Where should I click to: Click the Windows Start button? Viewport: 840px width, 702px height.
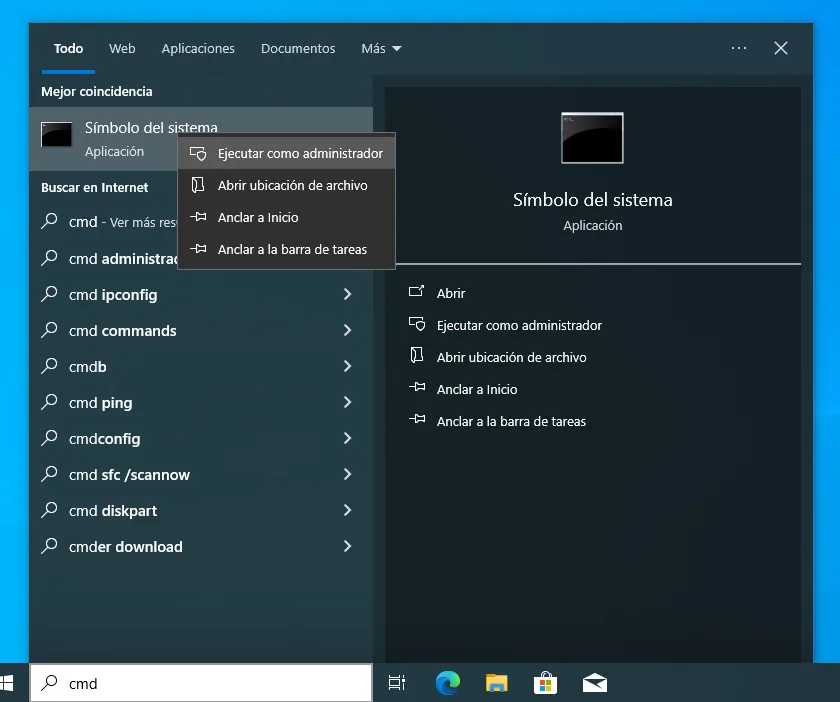click(6, 683)
